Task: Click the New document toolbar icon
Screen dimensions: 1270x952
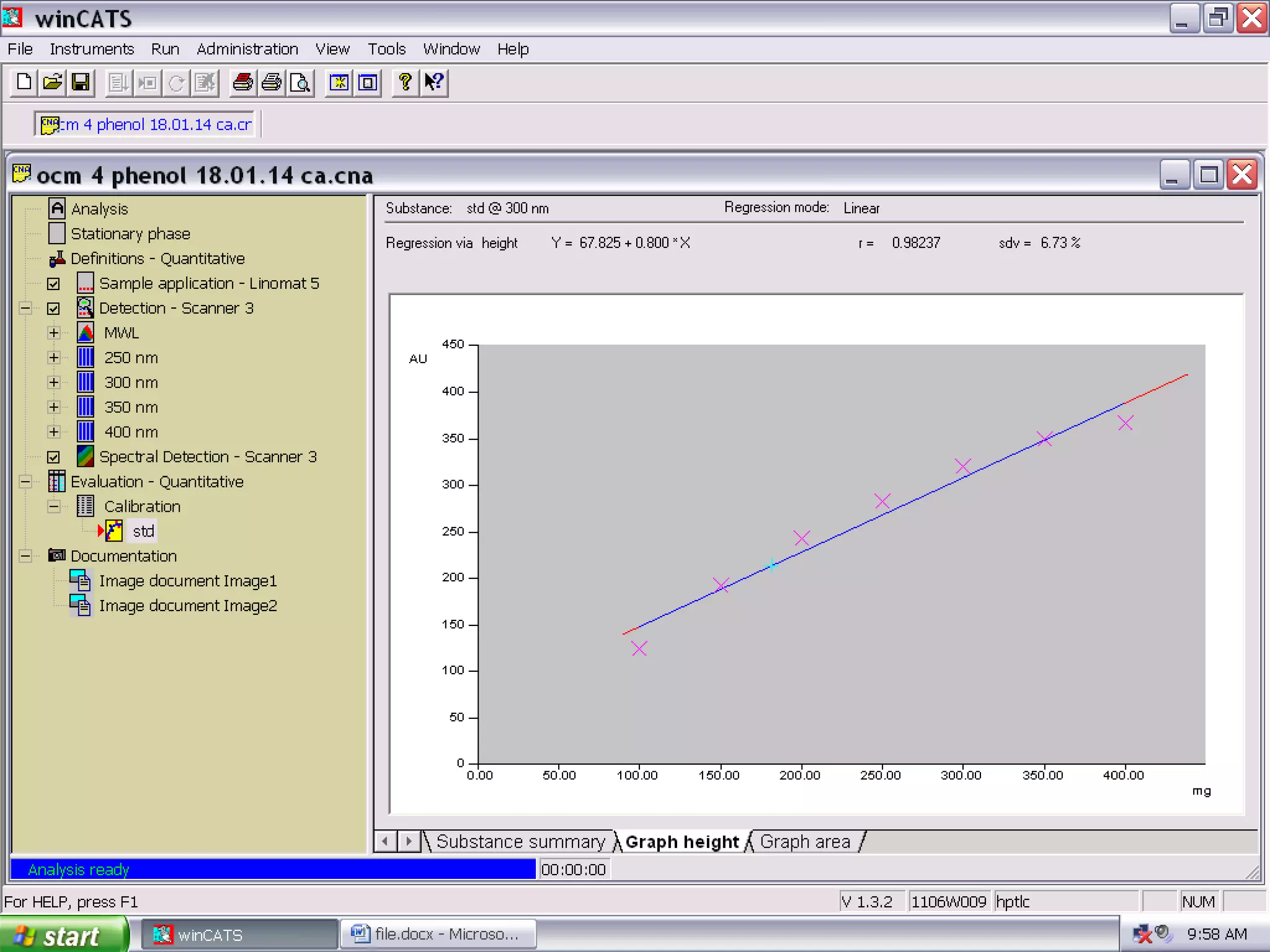Action: [24, 82]
